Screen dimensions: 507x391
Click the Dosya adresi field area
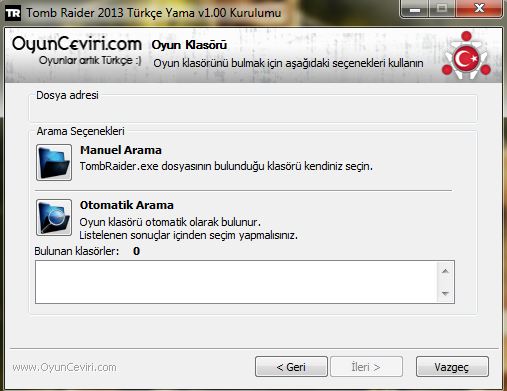253,108
